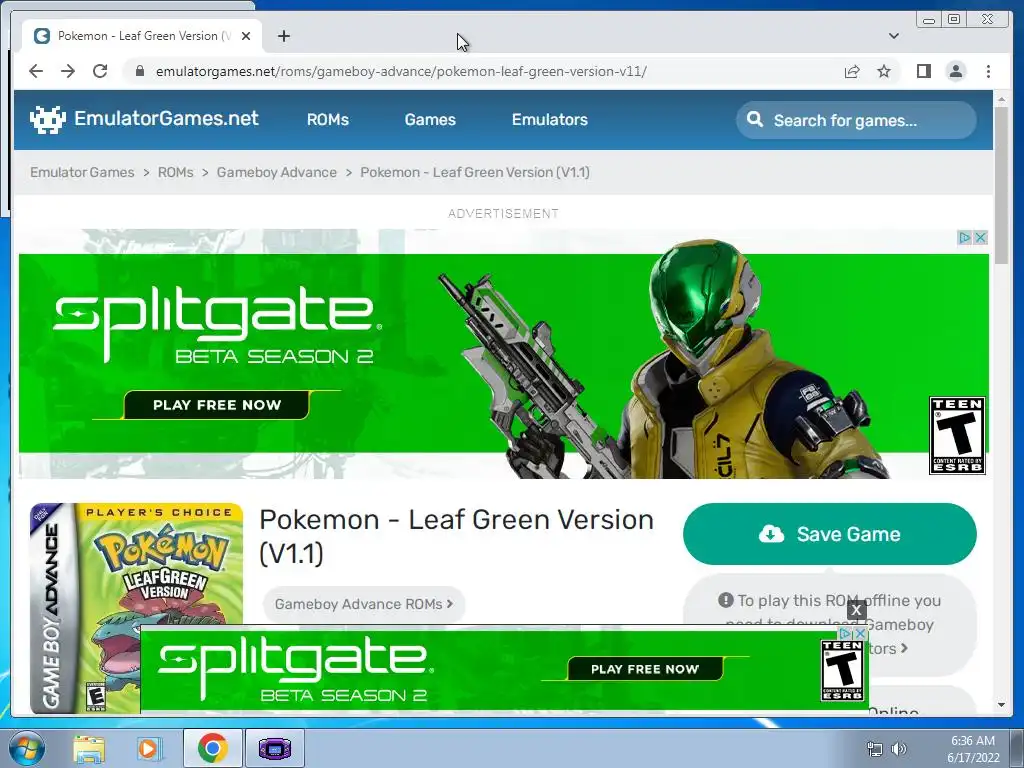This screenshot has width=1024, height=768.
Task: Click the site security padlock icon
Action: coord(139,71)
